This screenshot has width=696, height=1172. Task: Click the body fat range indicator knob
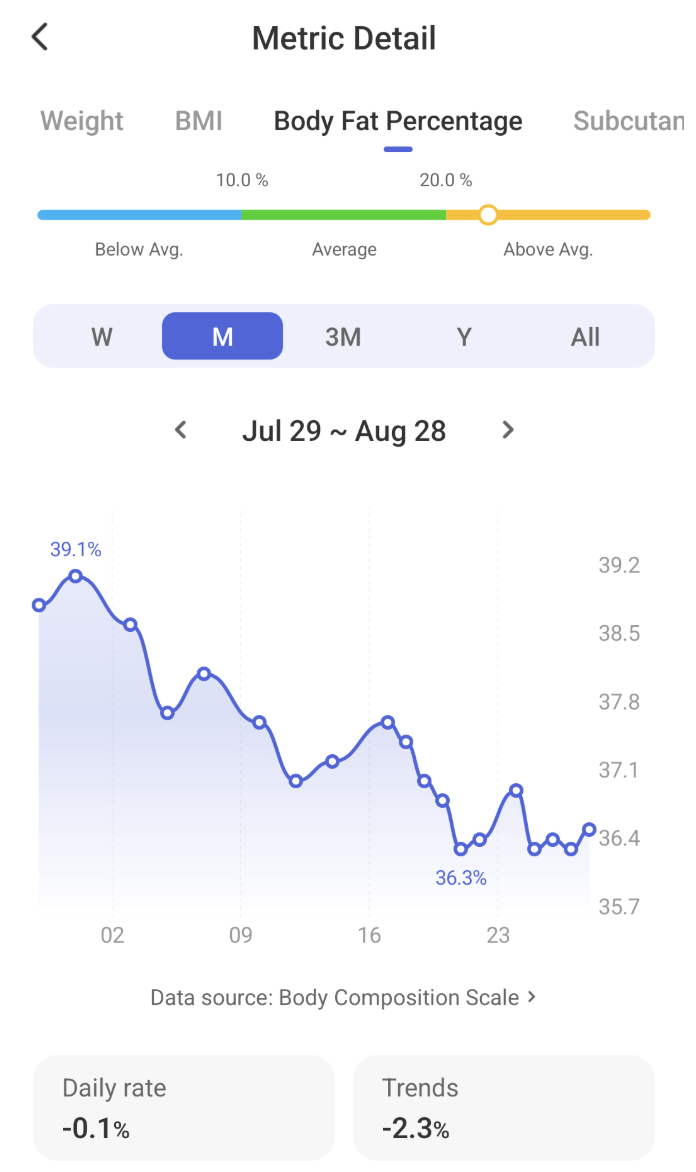[x=488, y=215]
